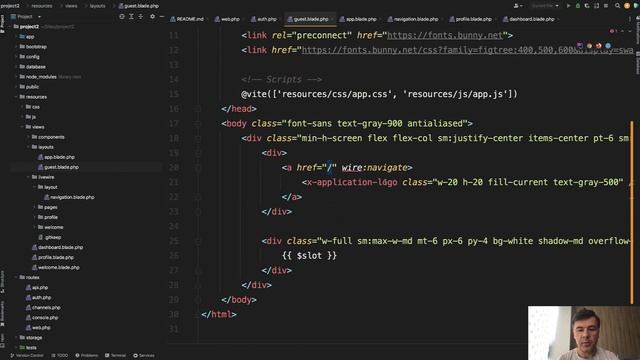Open the TODO tool window
This screenshot has width=640, height=360.
tap(60, 356)
